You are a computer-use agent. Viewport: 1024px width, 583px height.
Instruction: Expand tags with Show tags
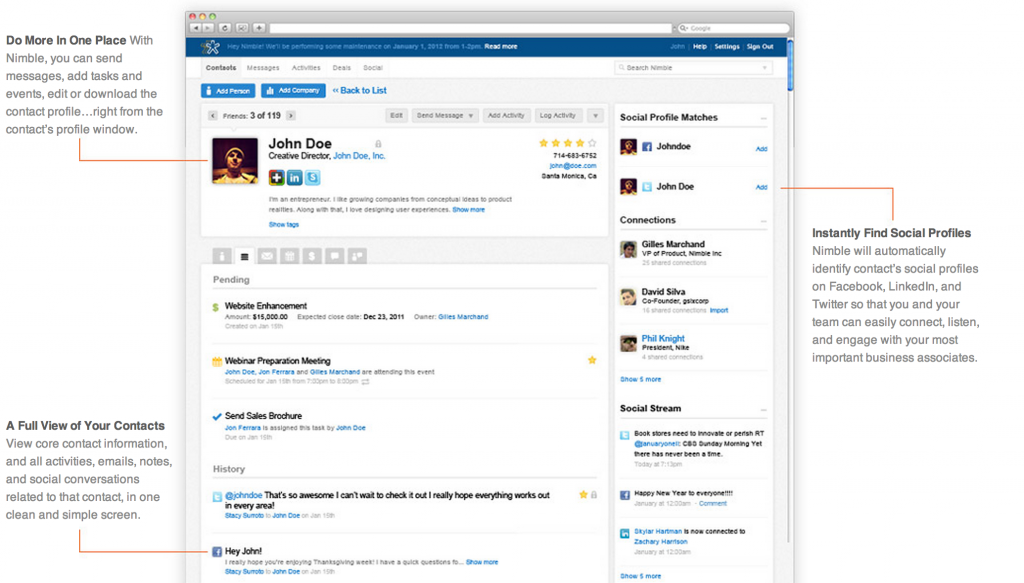283,225
